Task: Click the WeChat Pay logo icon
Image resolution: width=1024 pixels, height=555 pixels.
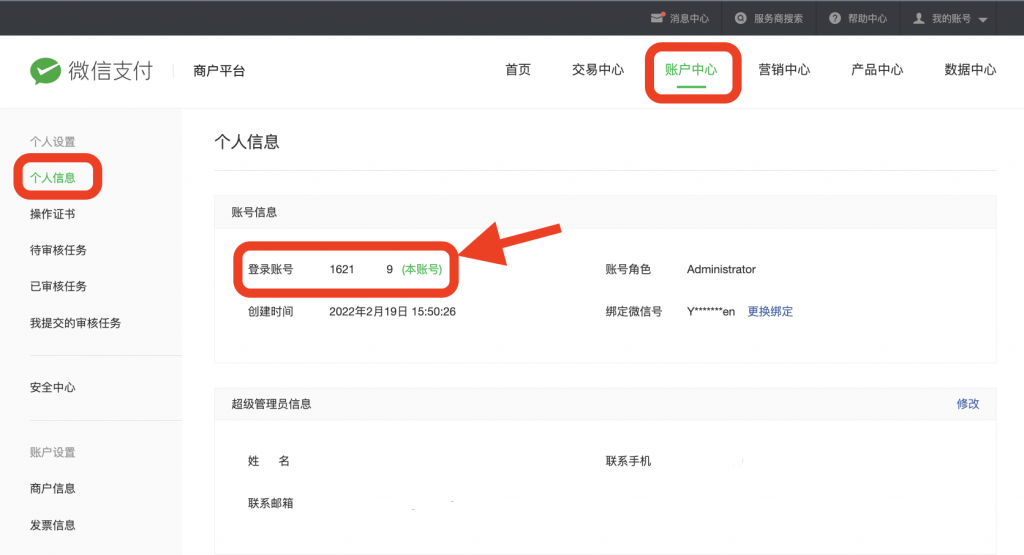Action: (x=45, y=71)
